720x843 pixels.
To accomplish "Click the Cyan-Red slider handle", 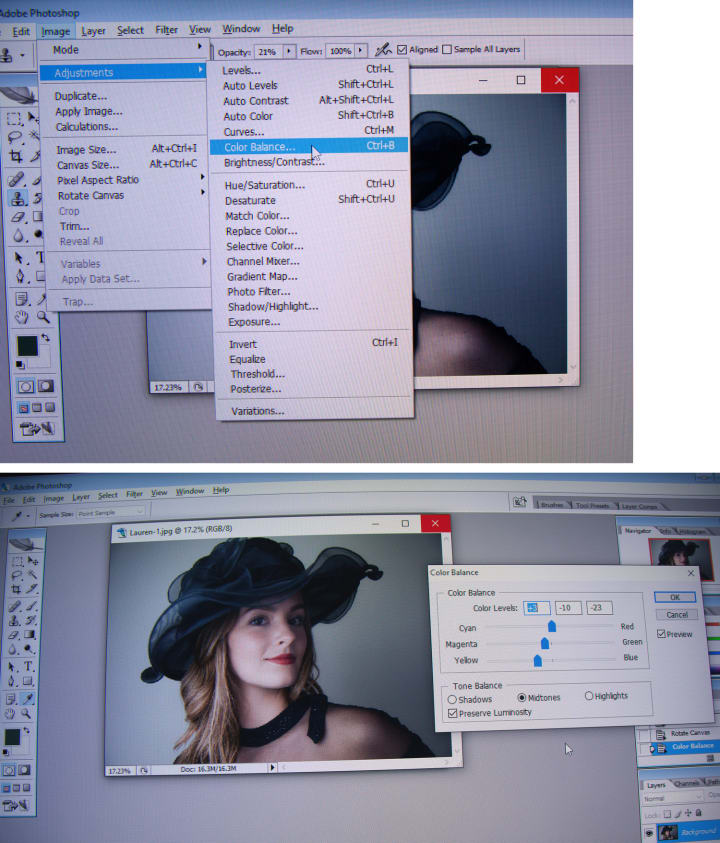I will pos(552,626).
